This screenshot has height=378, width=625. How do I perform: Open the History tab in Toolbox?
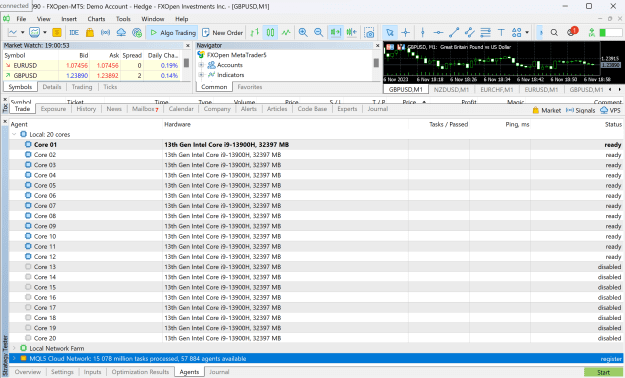[x=86, y=109]
